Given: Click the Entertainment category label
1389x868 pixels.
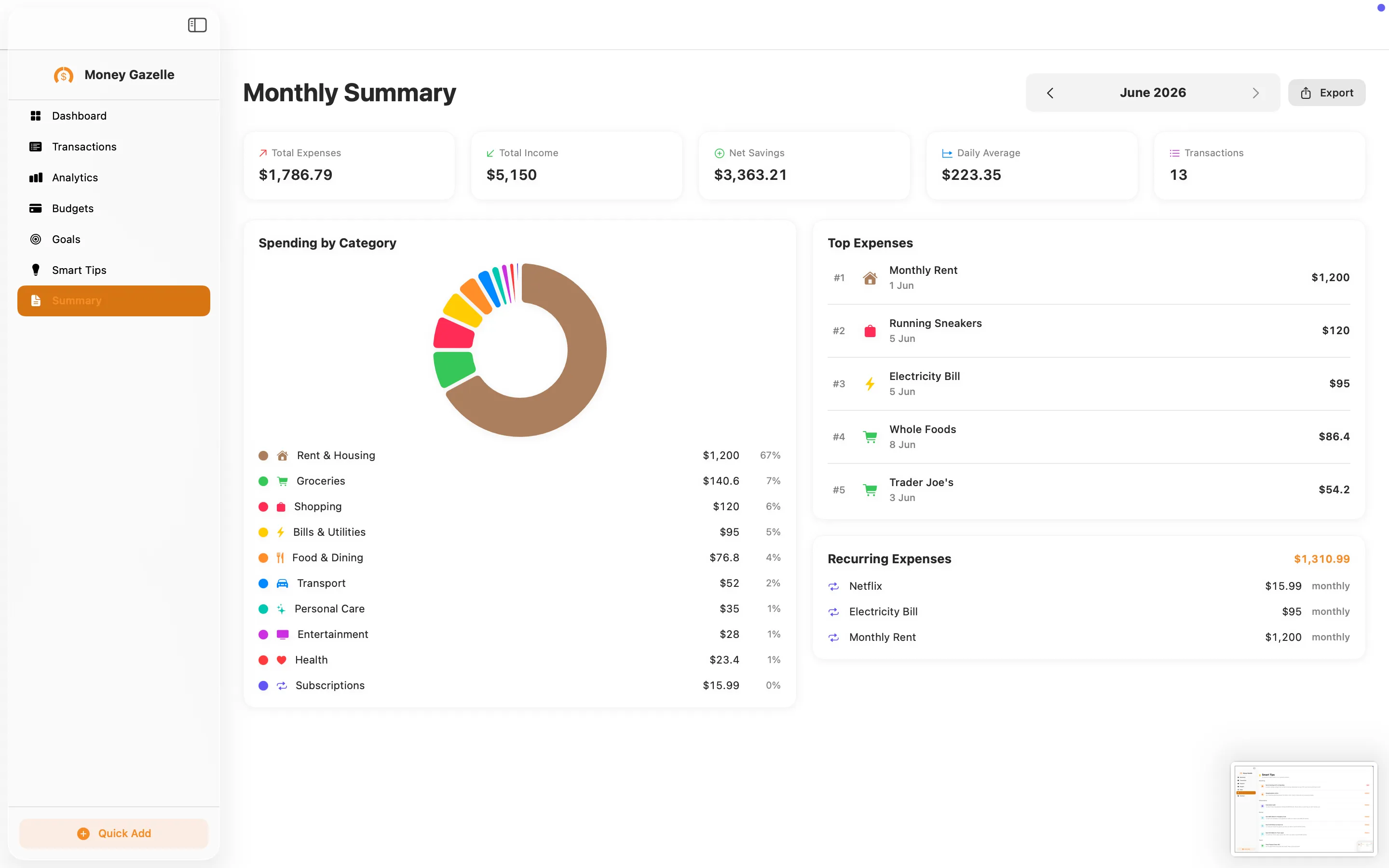Looking at the screenshot, I should 333,634.
